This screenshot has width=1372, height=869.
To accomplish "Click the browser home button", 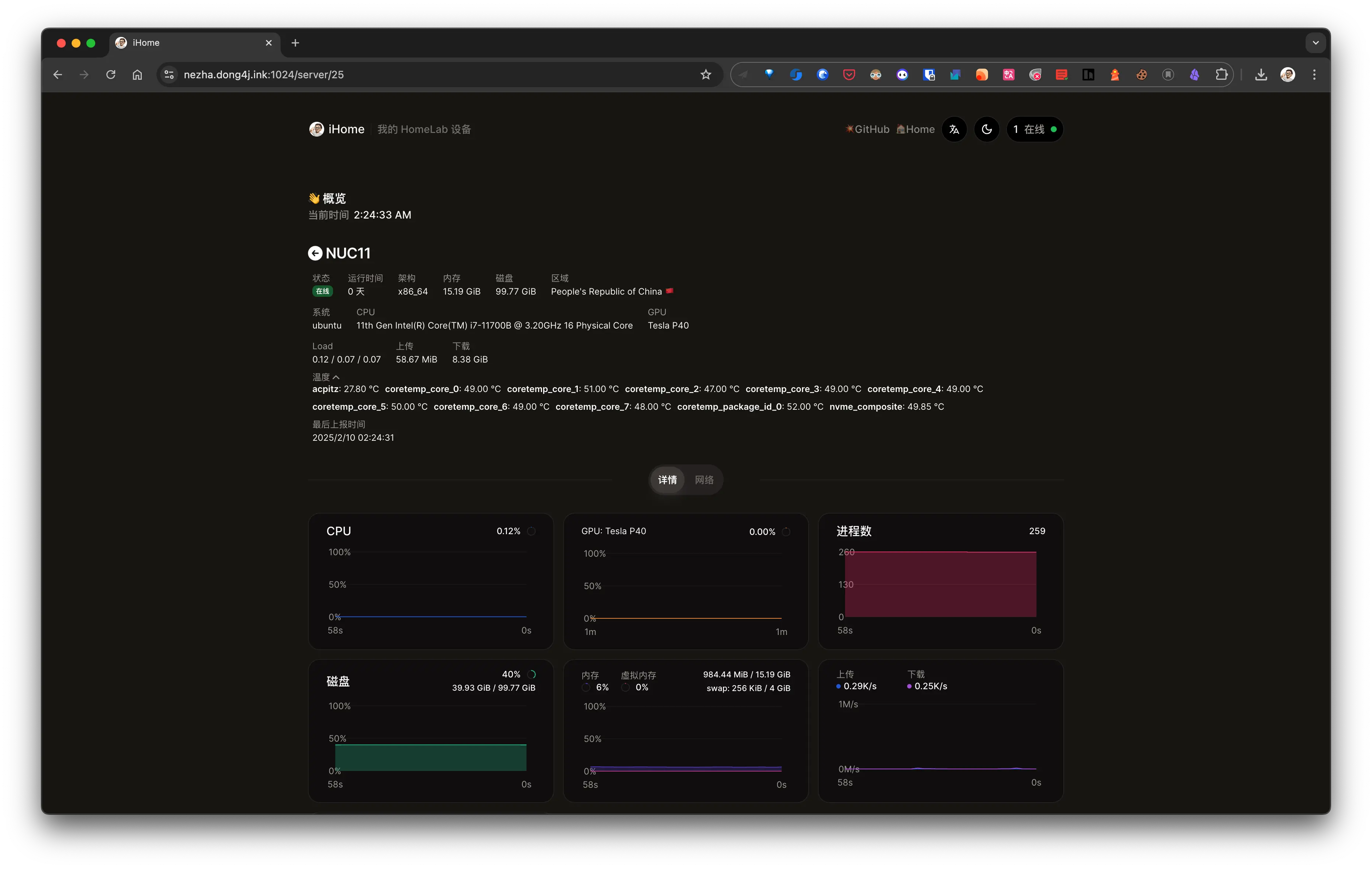I will tap(137, 75).
